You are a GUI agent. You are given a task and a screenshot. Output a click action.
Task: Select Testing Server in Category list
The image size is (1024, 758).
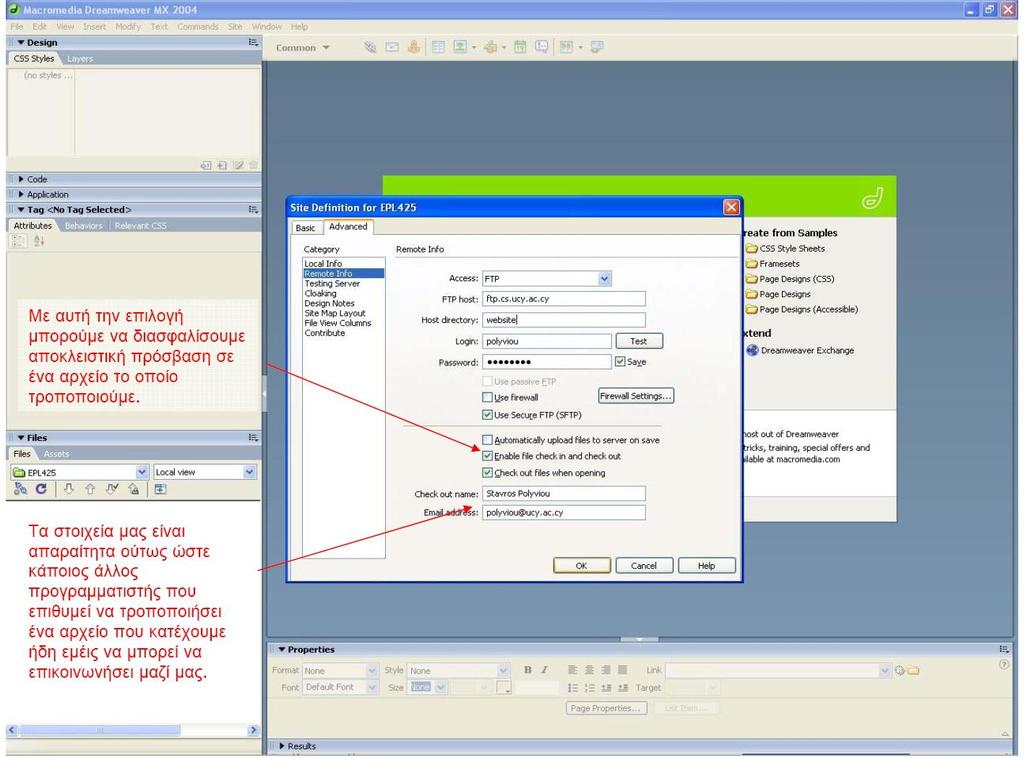coord(332,283)
